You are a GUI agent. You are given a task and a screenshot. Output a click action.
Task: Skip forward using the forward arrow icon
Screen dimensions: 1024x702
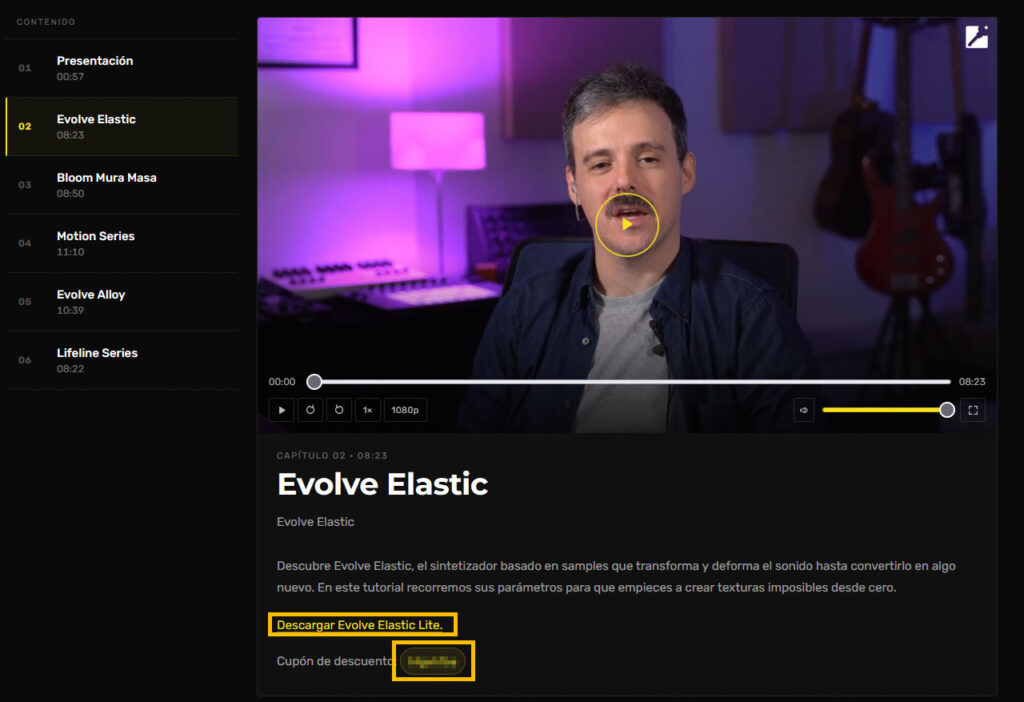coord(339,410)
